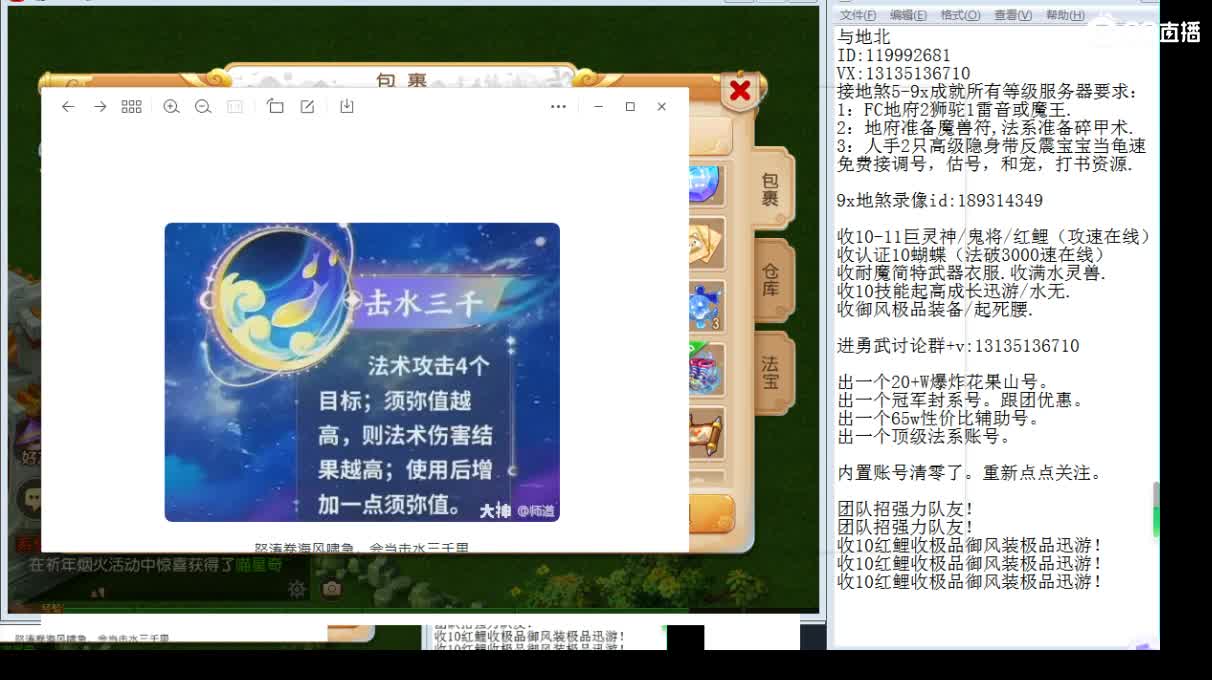Click the Notepad line '与地北'

[864, 38]
